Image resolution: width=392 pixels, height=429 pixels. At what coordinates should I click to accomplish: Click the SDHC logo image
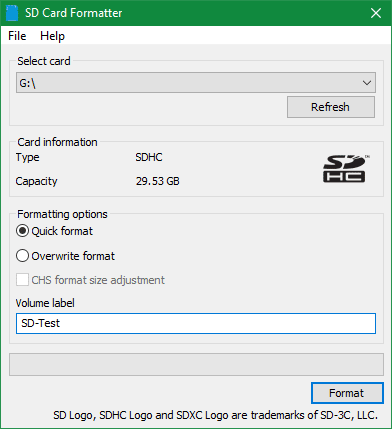[x=346, y=169]
